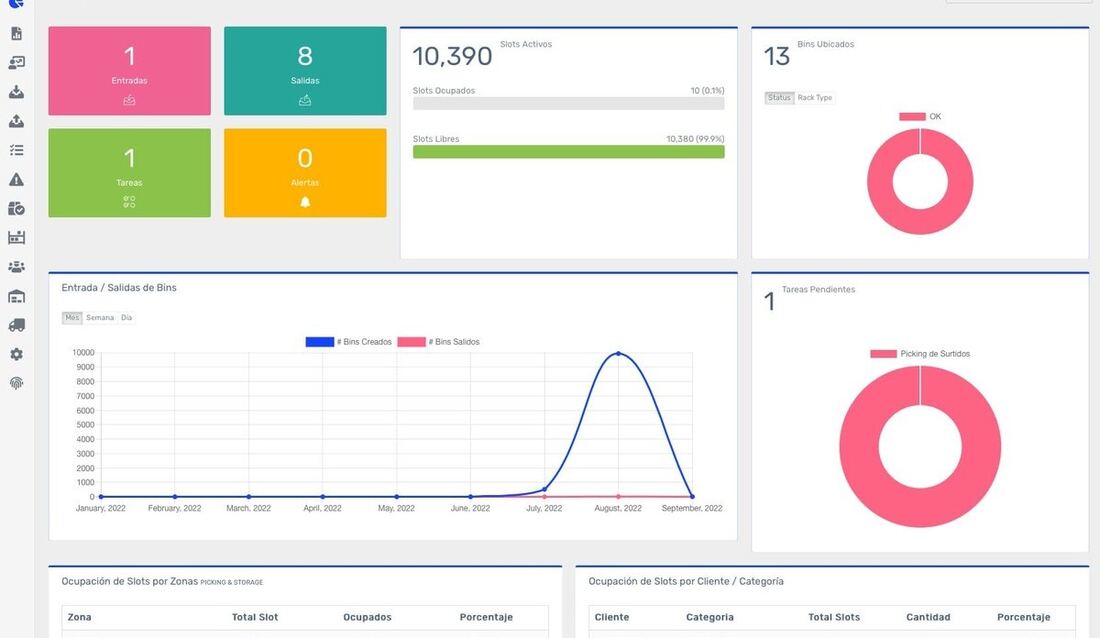Click the 13 Bins Ubicados value
The width and height of the screenshot is (1100, 638).
coord(777,56)
